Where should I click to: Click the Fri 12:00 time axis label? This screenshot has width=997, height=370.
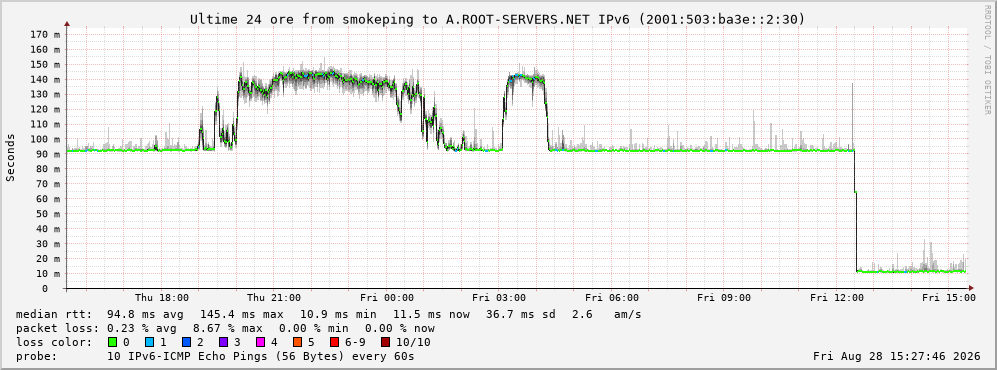click(837, 298)
